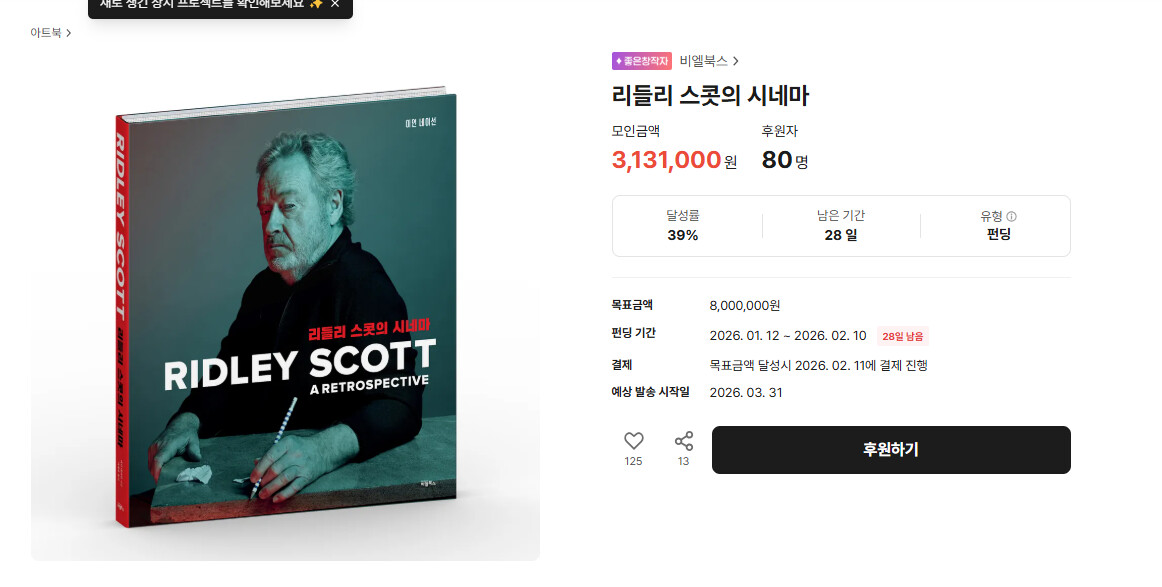Like the project with the heart icon
Image resolution: width=1162 pixels, height=587 pixels.
pyautogui.click(x=633, y=441)
